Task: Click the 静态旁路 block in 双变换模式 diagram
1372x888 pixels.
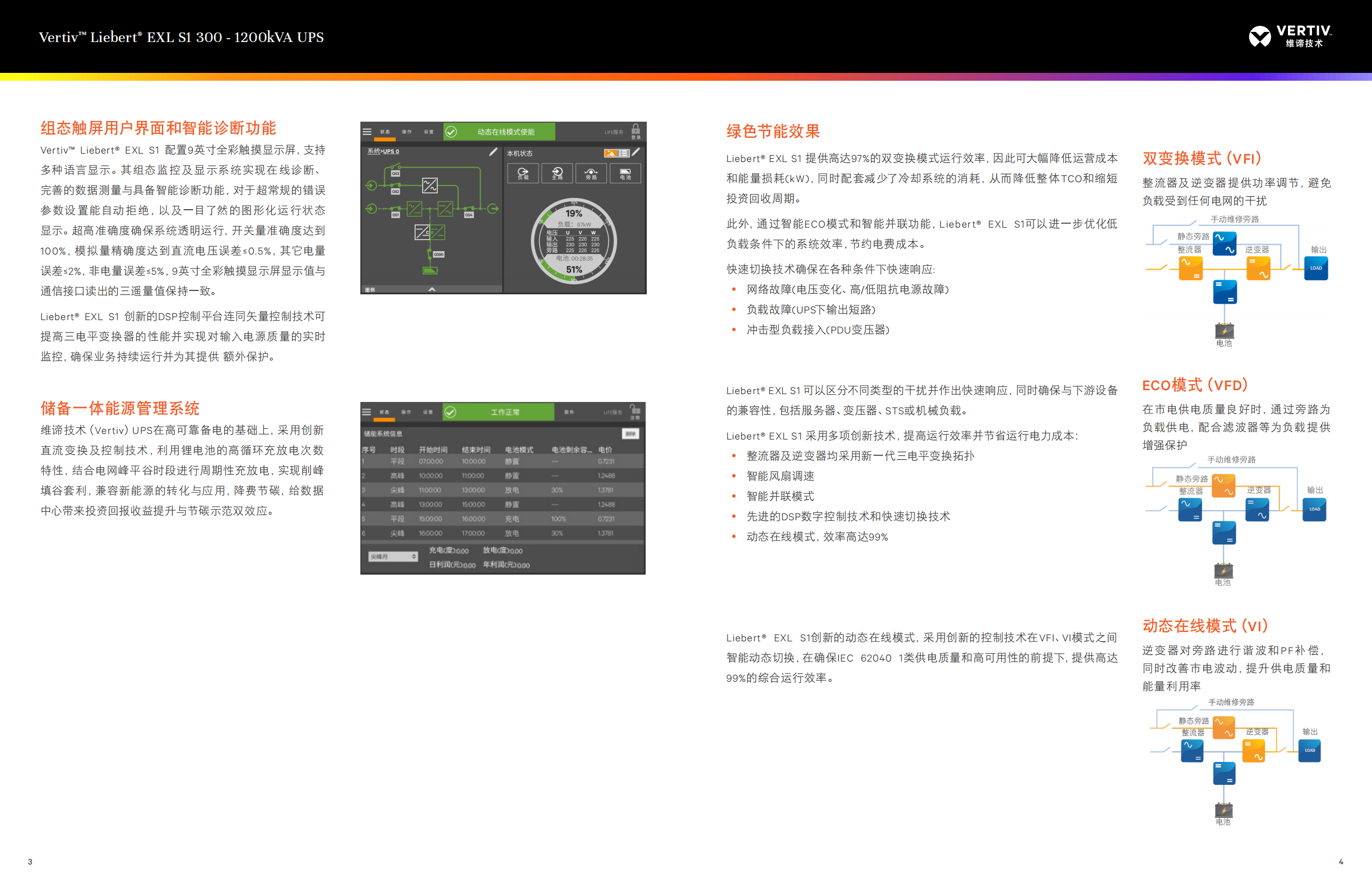Action: pos(1225,243)
